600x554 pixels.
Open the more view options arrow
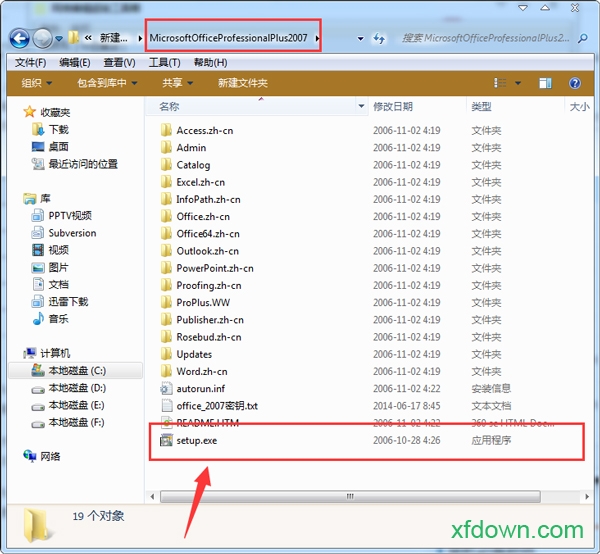coord(518,83)
